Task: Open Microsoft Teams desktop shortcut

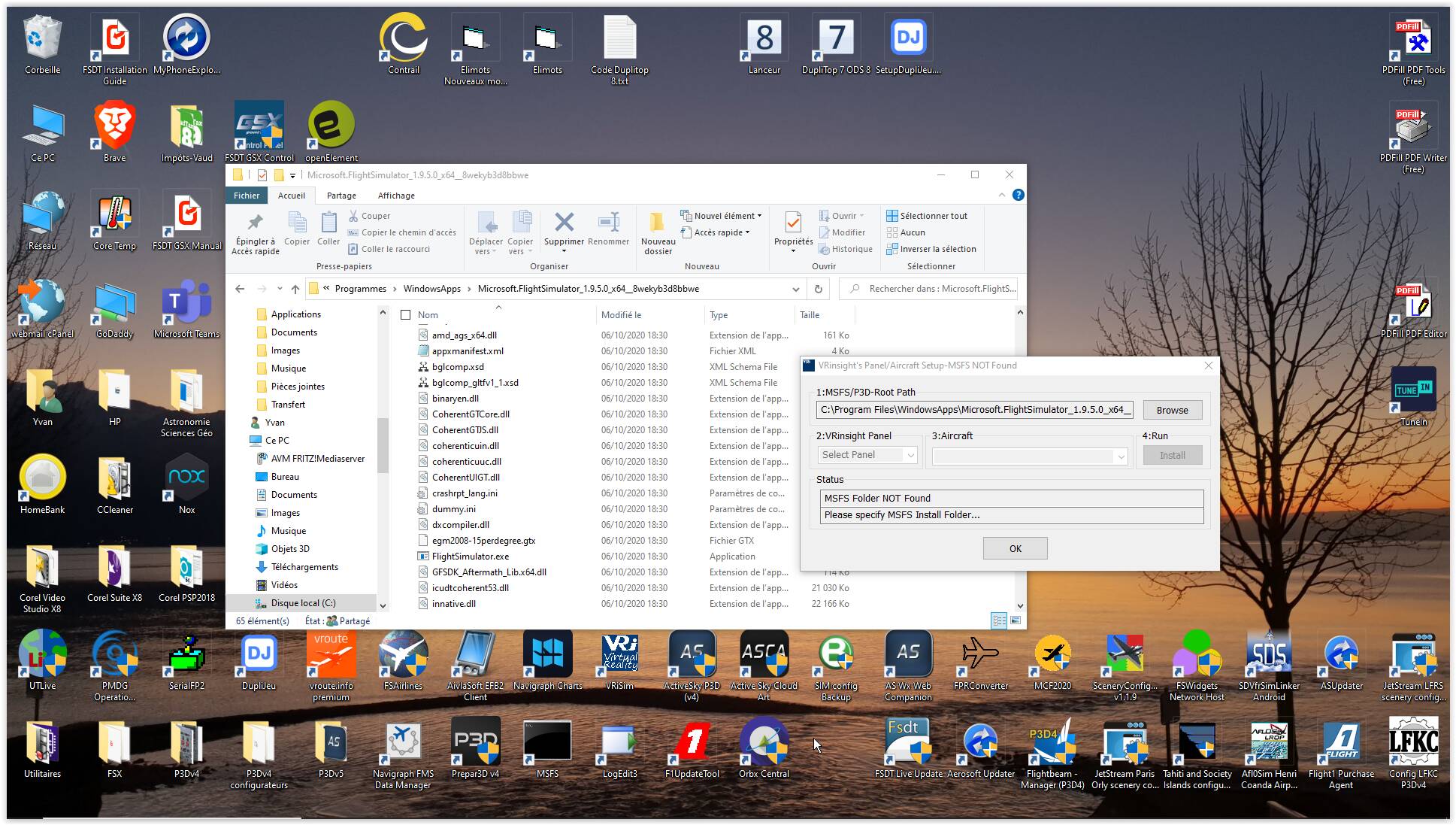Action: pyautogui.click(x=186, y=309)
